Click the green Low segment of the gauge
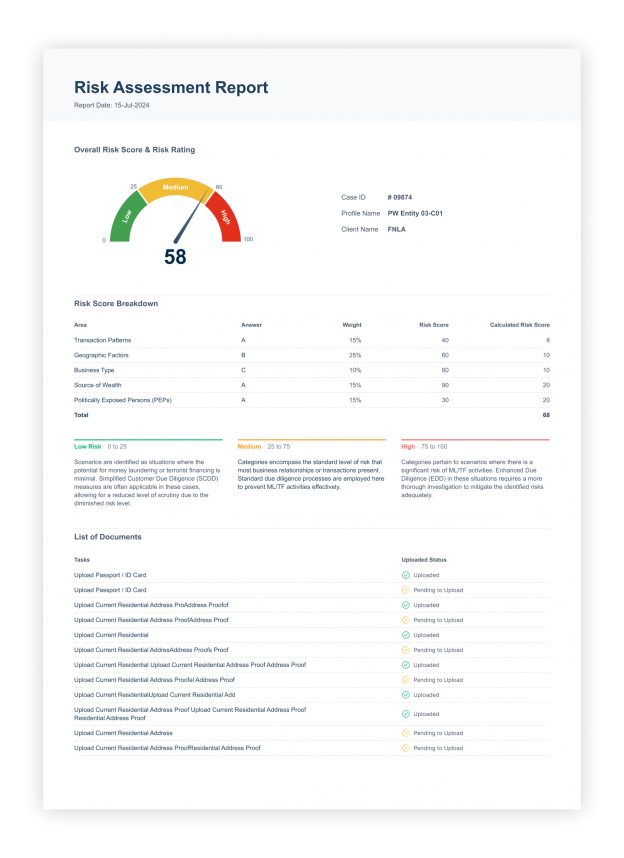The width and height of the screenshot is (624, 858). 127,216
